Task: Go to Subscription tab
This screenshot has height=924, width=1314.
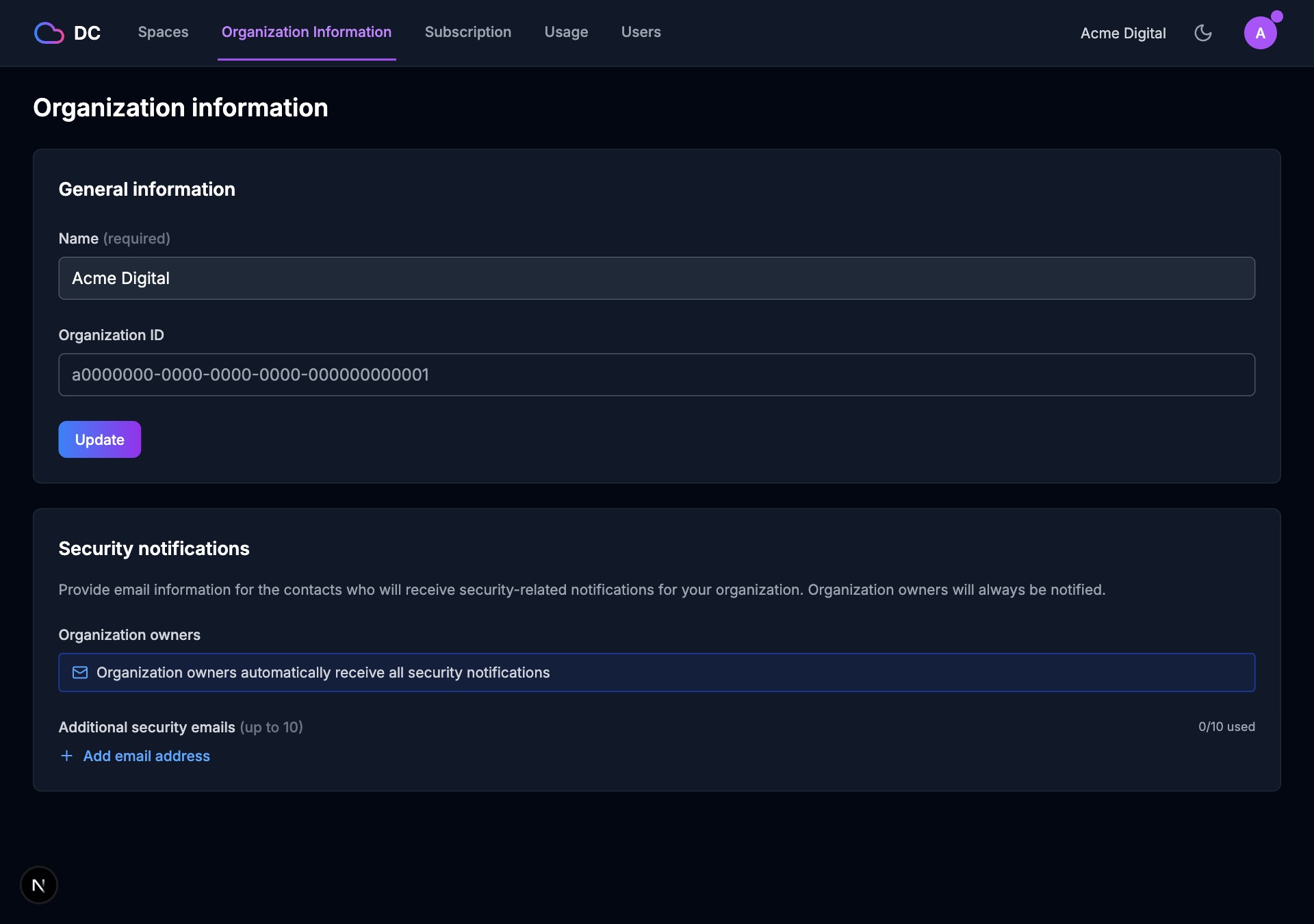Action: click(x=467, y=32)
